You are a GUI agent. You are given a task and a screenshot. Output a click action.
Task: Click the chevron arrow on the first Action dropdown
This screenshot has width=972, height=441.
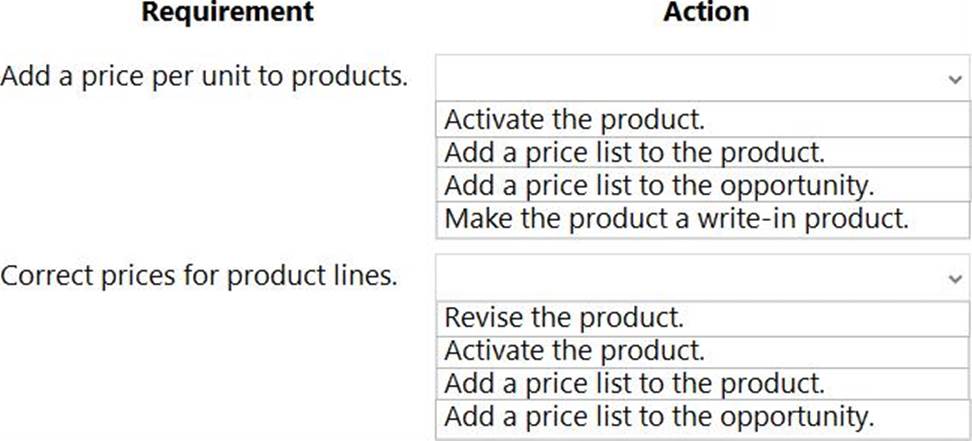[955, 79]
